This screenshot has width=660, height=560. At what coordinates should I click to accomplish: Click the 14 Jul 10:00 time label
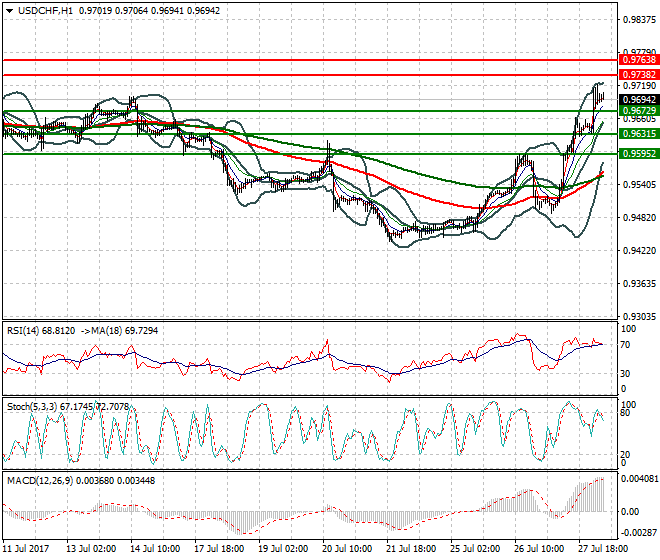click(x=155, y=549)
